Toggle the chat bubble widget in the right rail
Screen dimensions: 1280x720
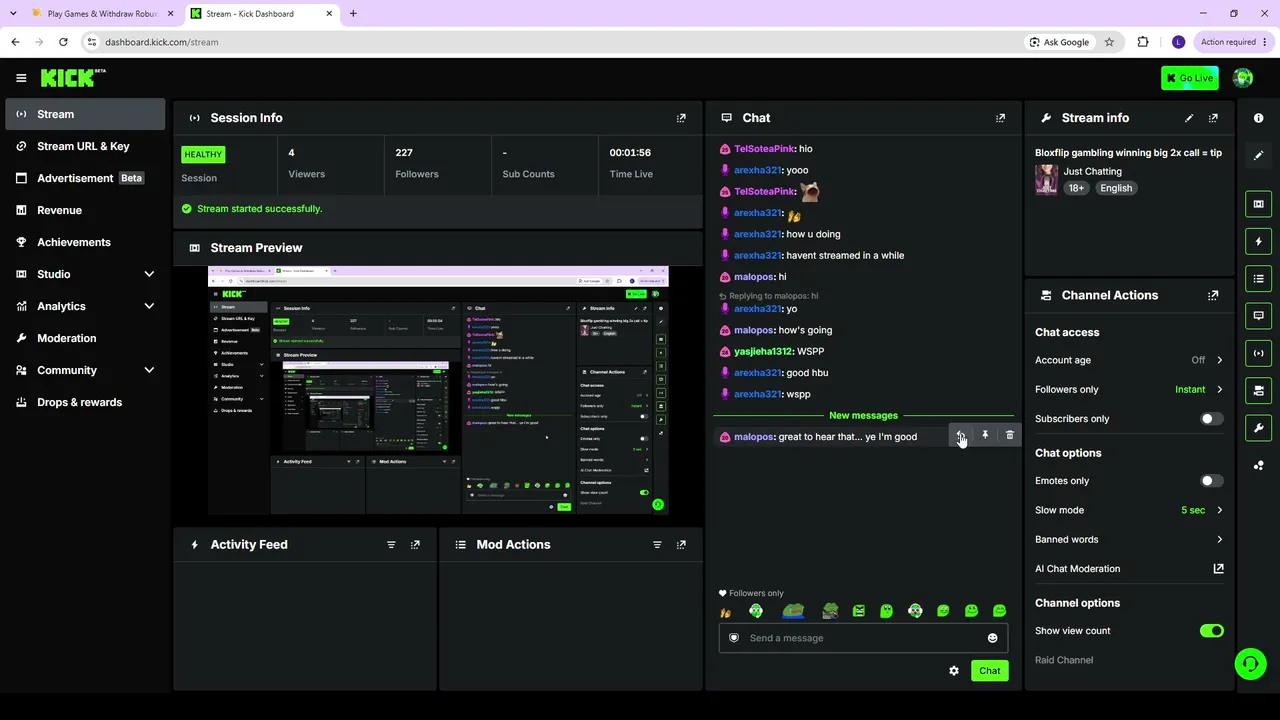coord(1258,315)
